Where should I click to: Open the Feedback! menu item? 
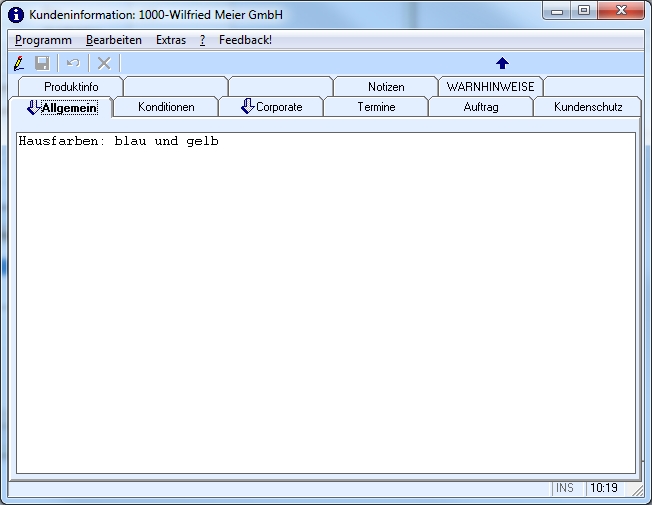point(245,40)
